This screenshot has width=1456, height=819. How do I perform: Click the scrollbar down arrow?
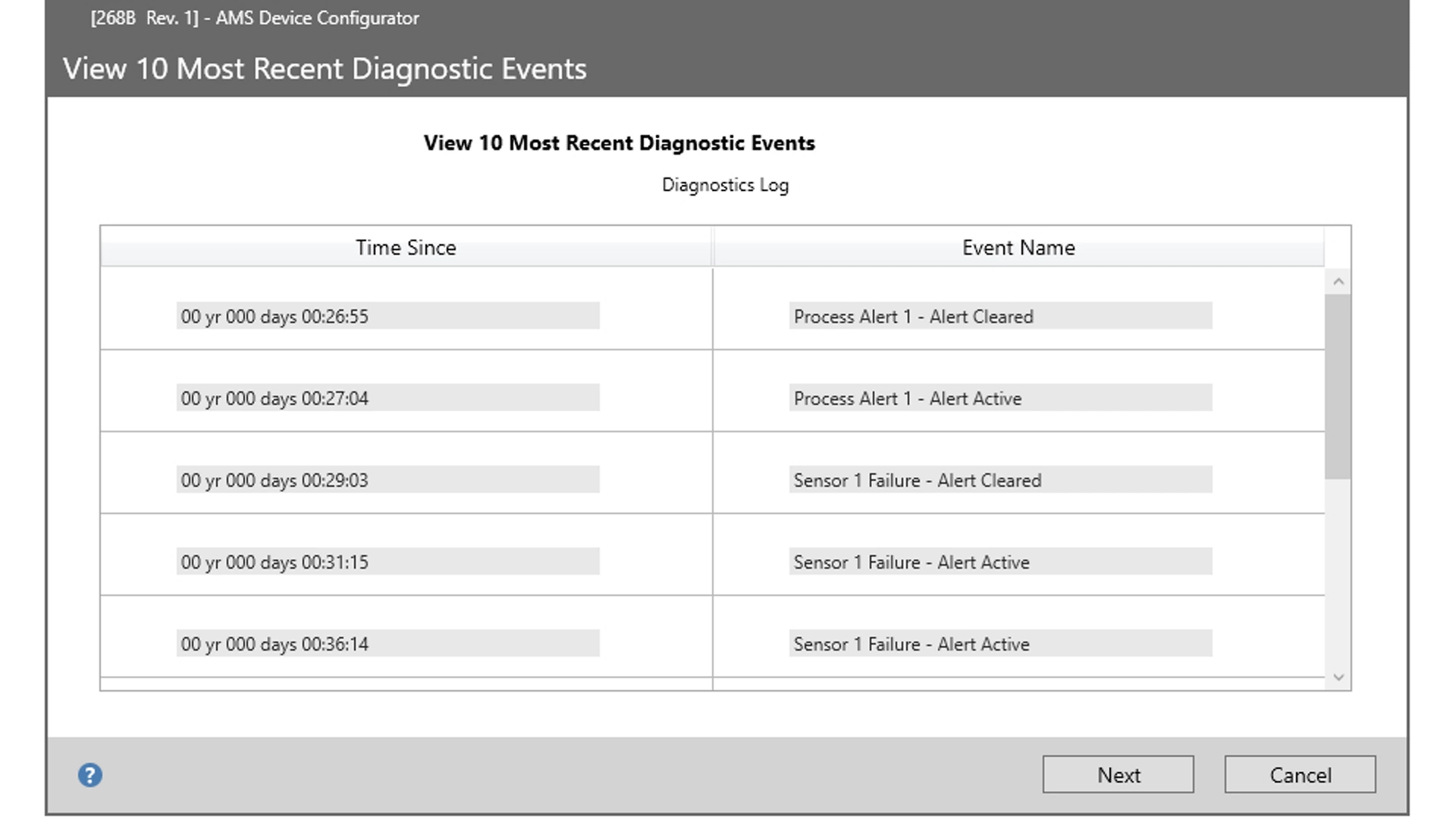tap(1338, 677)
